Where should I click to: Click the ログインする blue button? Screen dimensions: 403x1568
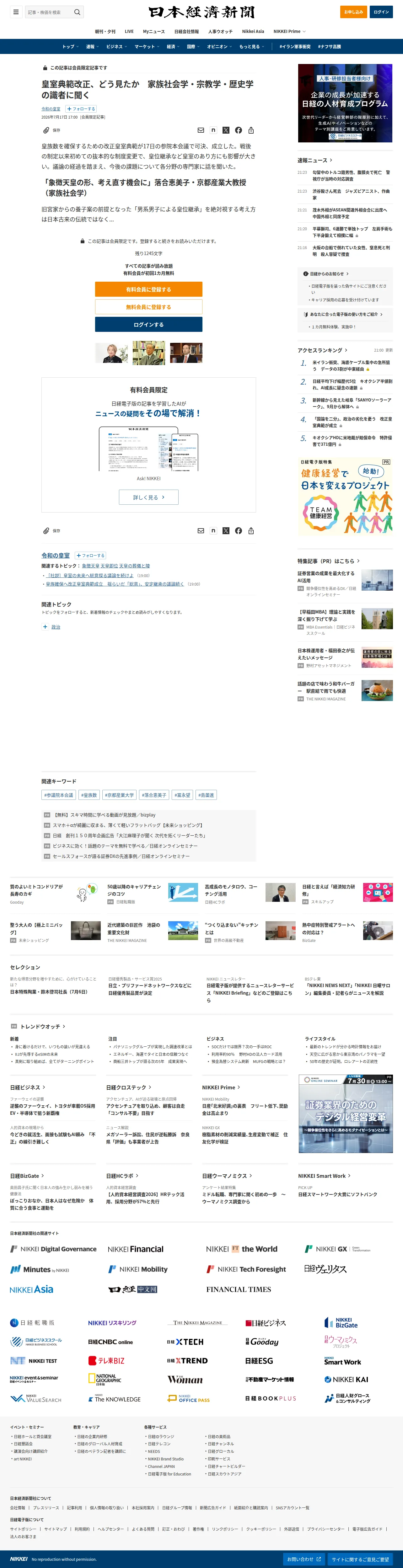coord(148,324)
